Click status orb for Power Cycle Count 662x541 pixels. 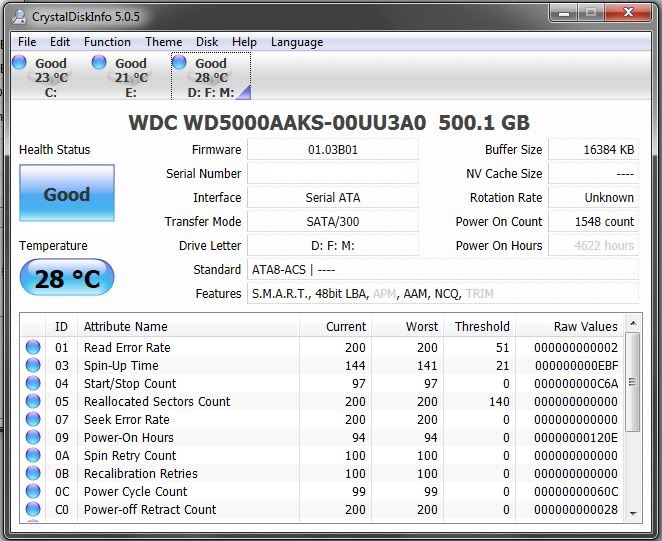[34, 492]
